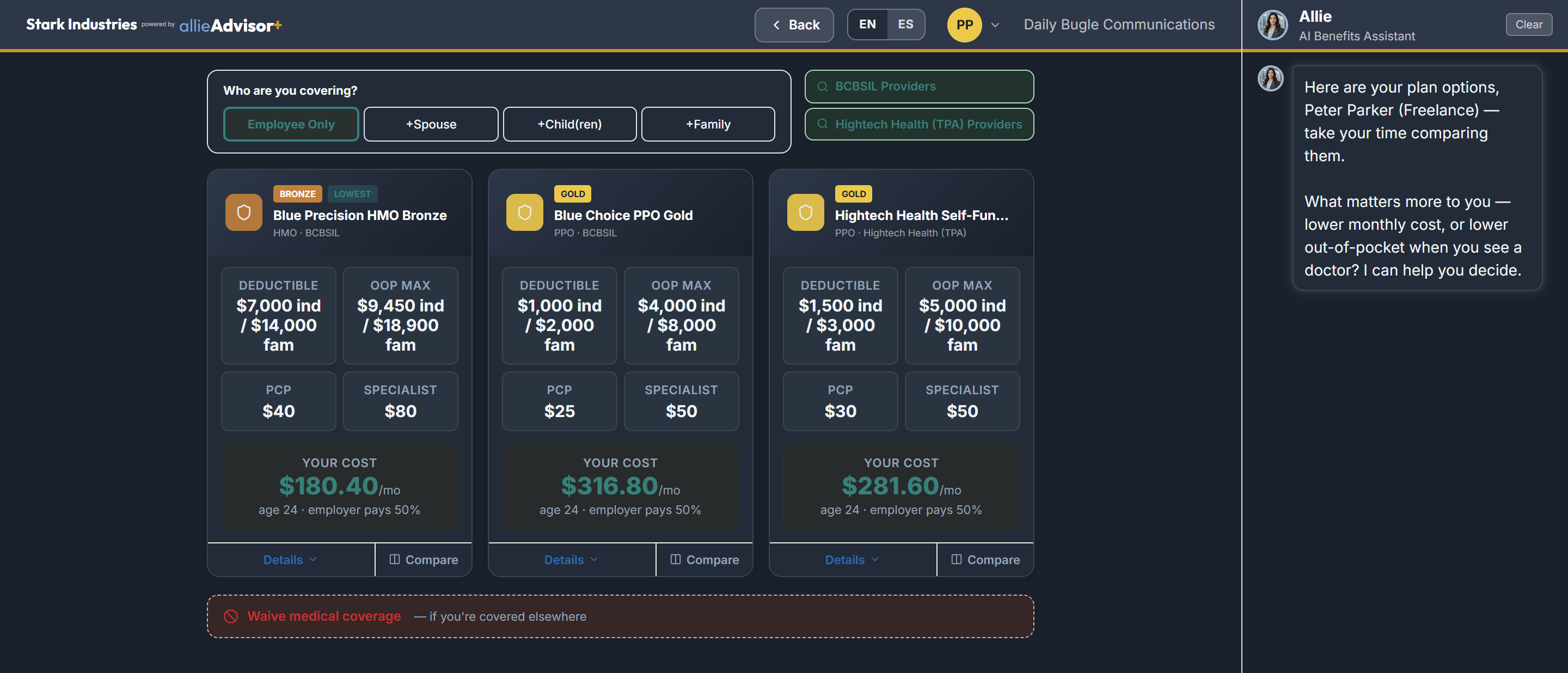Clear the Allie chat conversation

[x=1528, y=25]
